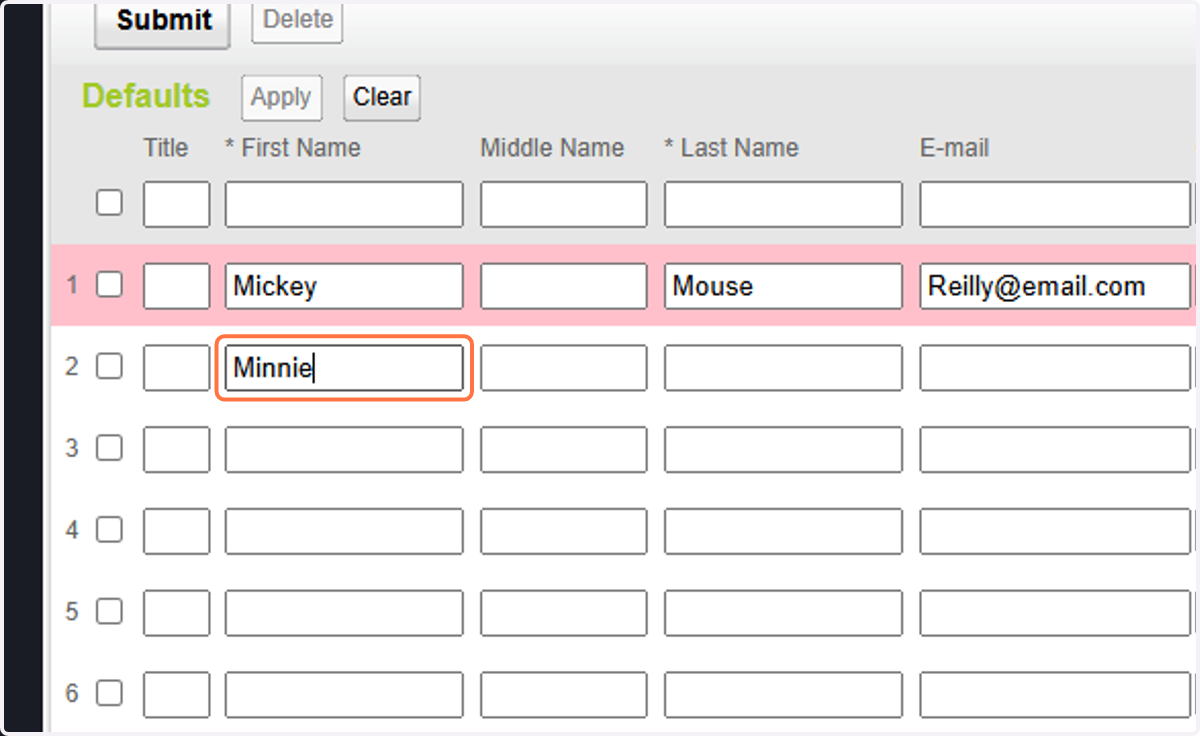Focus the defaults row Middle Name field
1200x736 pixels.
pos(564,205)
